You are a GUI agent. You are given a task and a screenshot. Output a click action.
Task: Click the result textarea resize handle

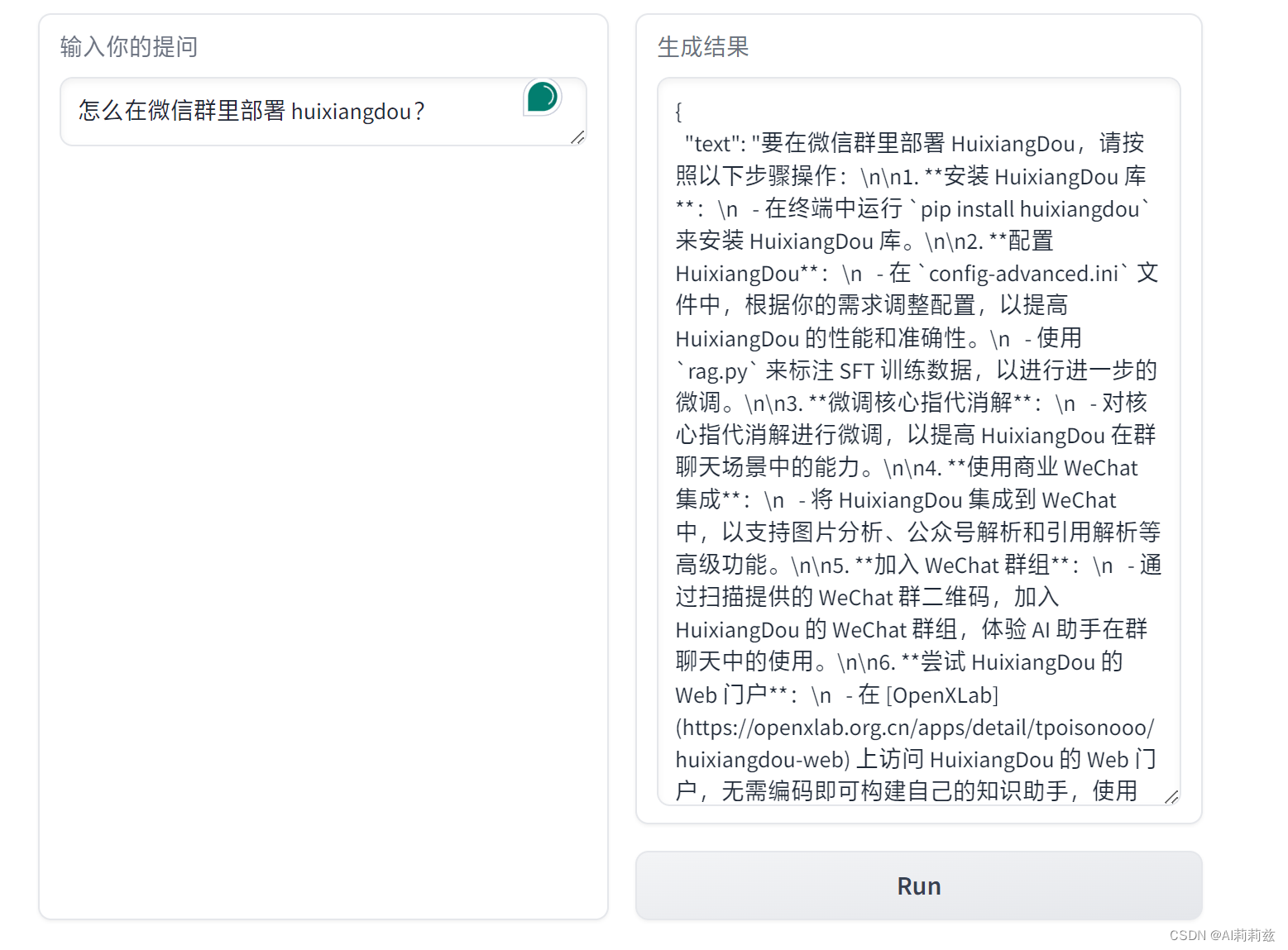[1171, 796]
